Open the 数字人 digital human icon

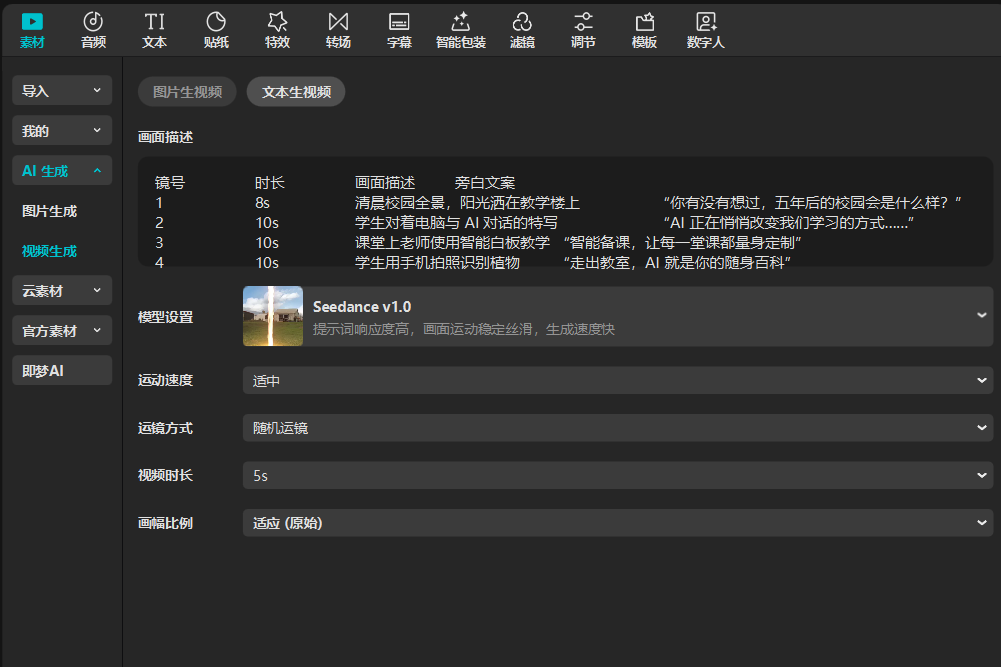click(706, 30)
